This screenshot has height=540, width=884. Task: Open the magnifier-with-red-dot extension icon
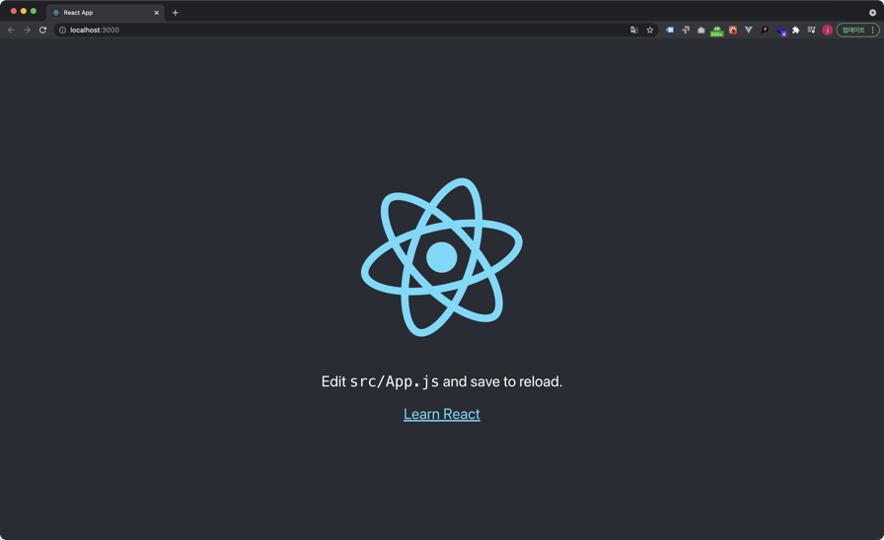[x=764, y=30]
